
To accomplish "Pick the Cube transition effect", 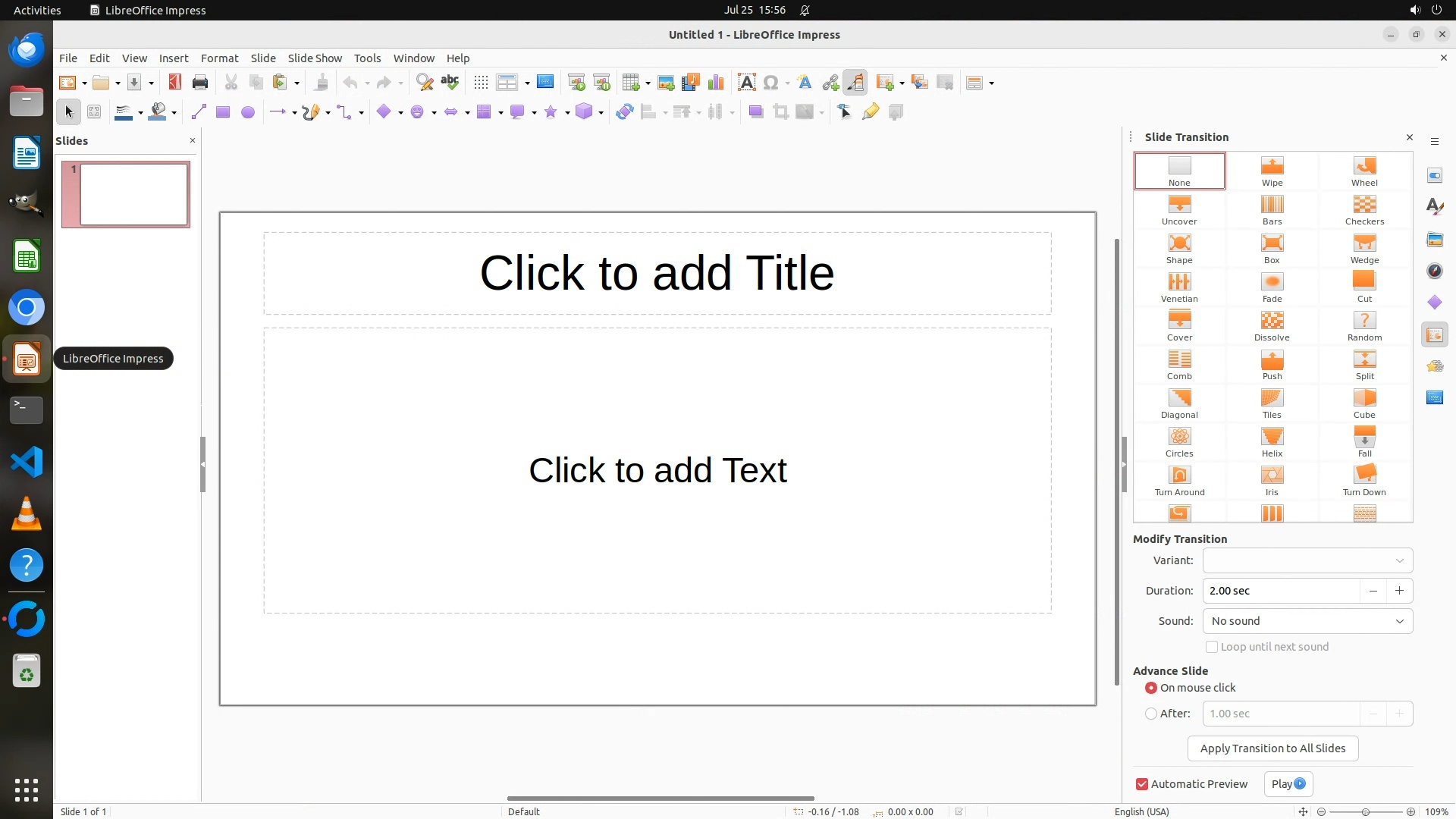I will pos(1363,403).
